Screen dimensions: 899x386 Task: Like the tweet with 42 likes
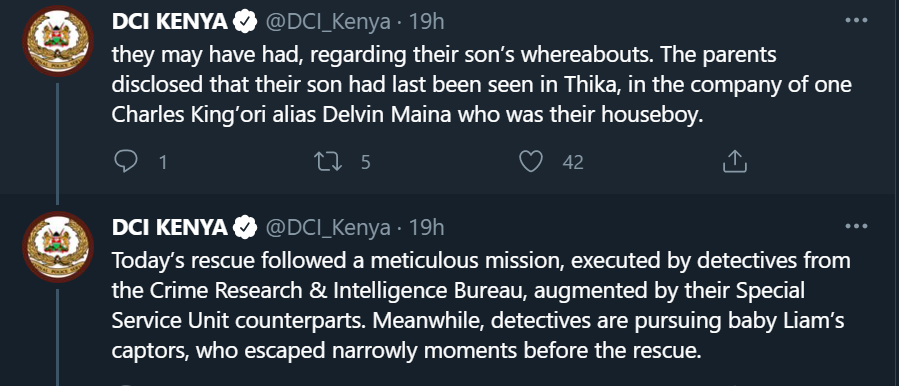(x=531, y=162)
